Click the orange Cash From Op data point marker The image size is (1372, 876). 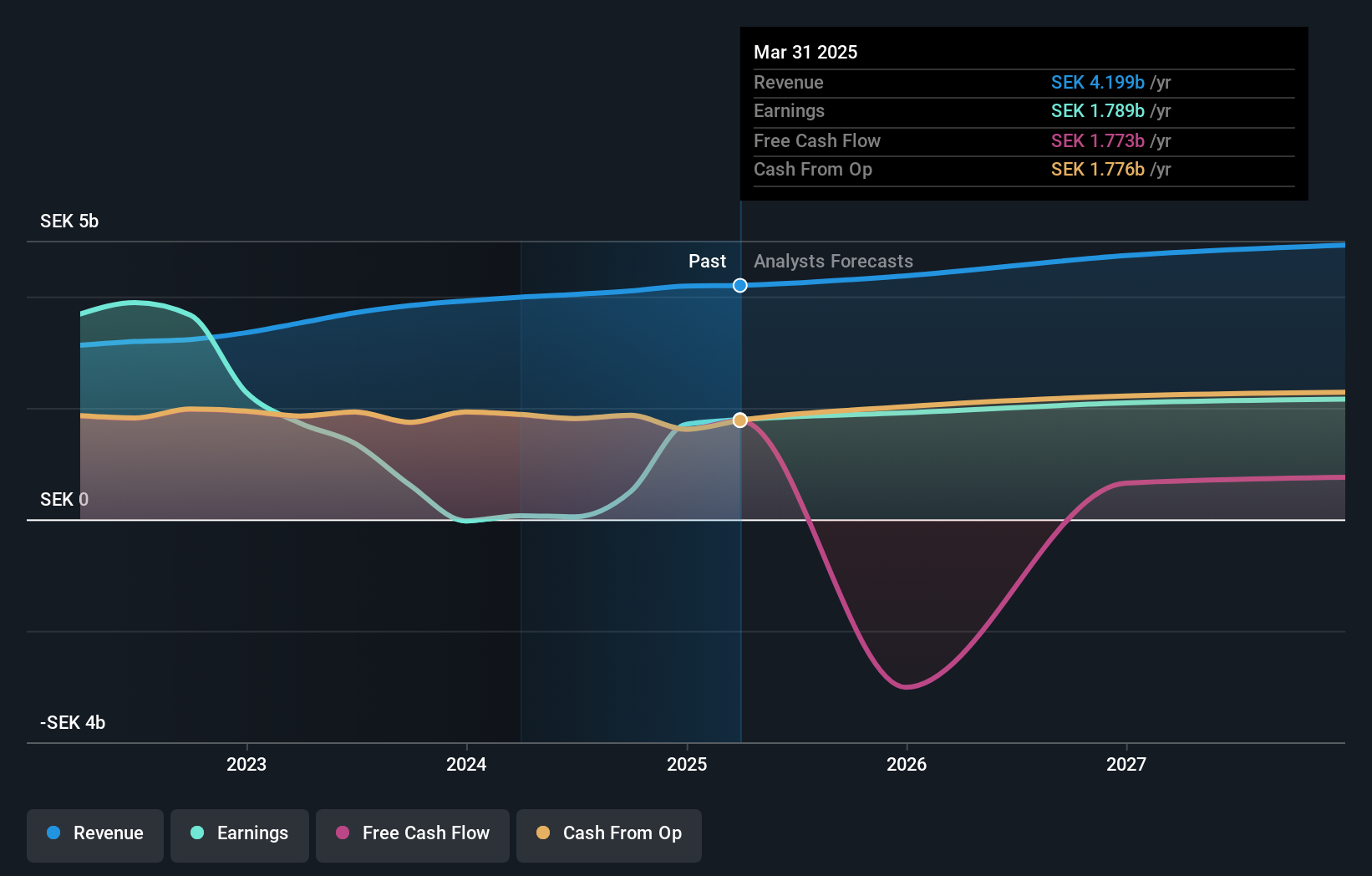click(x=740, y=420)
